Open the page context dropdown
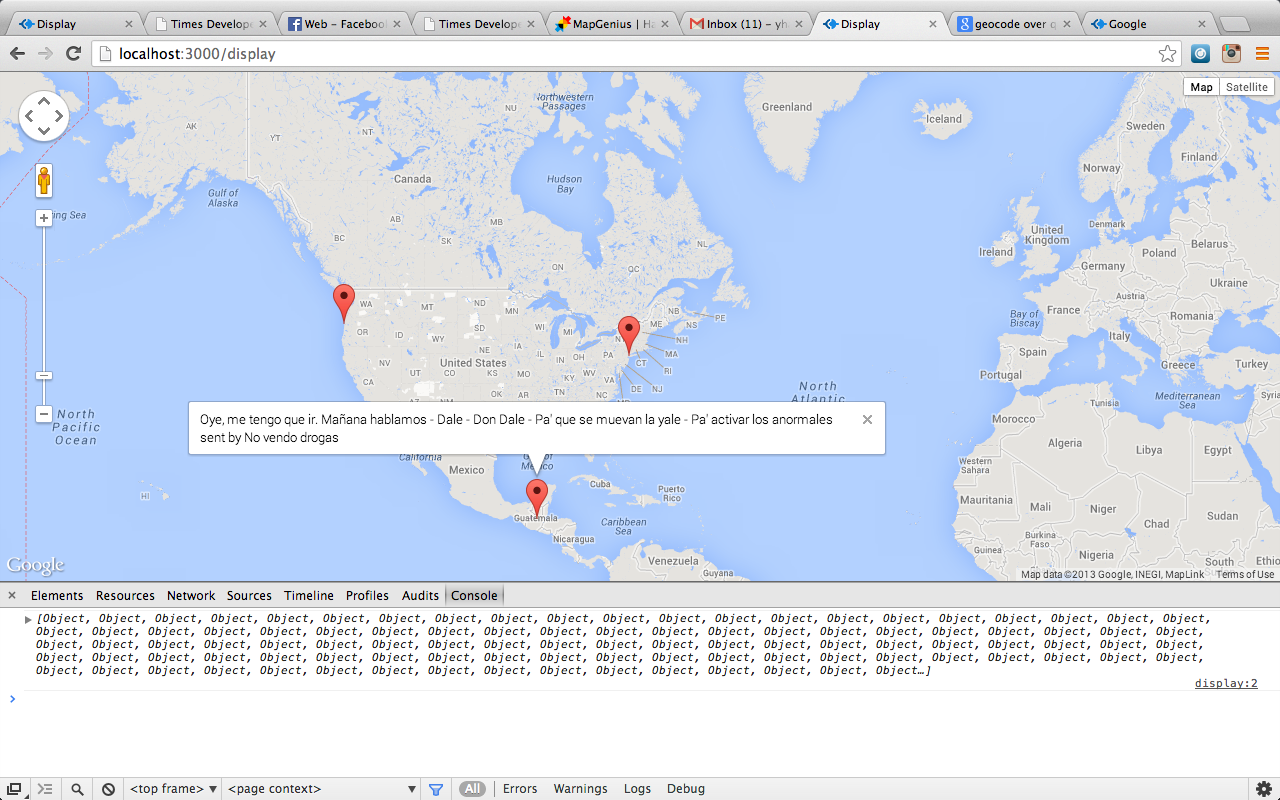 322,789
